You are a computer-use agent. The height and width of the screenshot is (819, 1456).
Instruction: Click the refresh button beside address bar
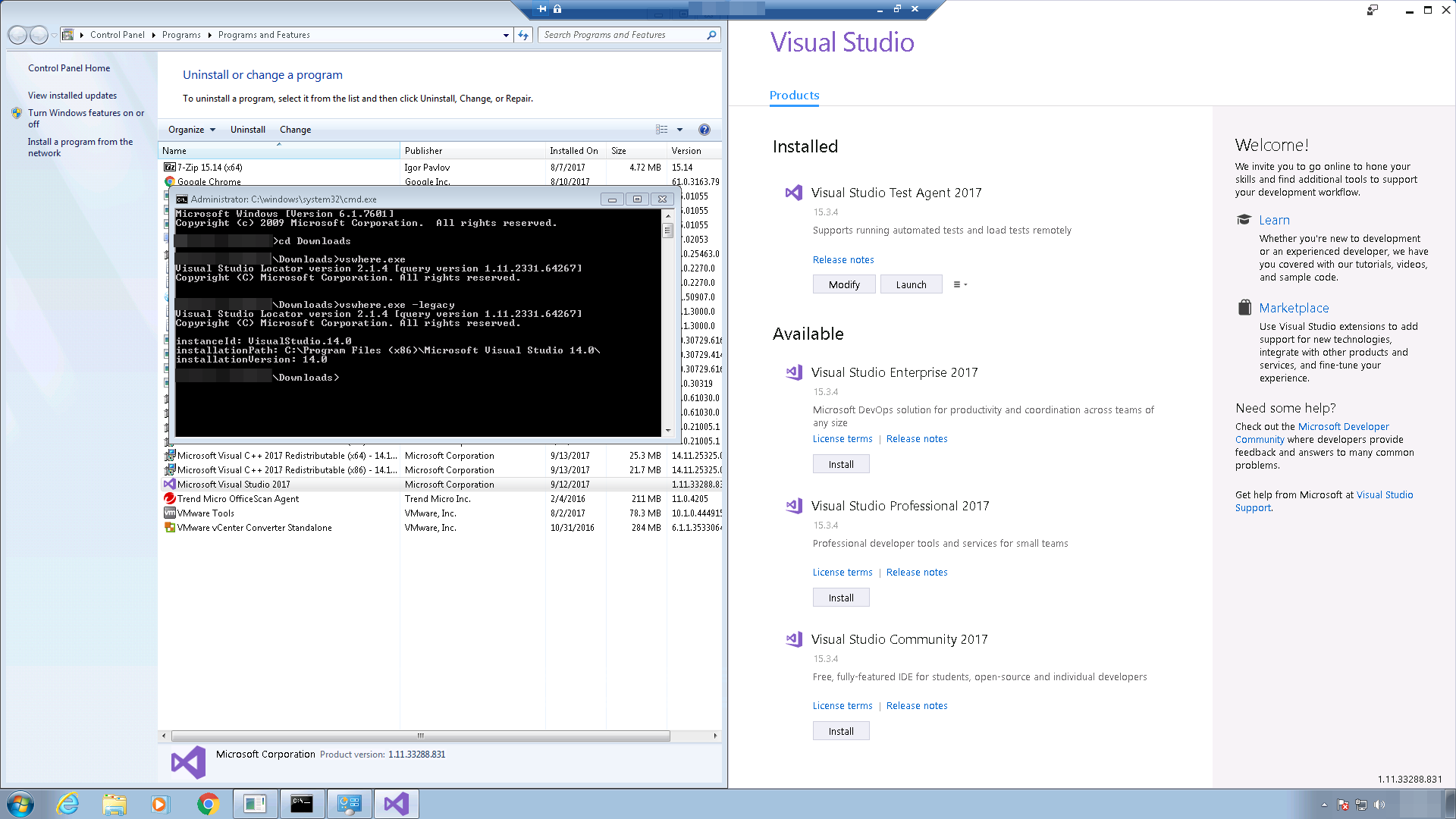click(523, 35)
